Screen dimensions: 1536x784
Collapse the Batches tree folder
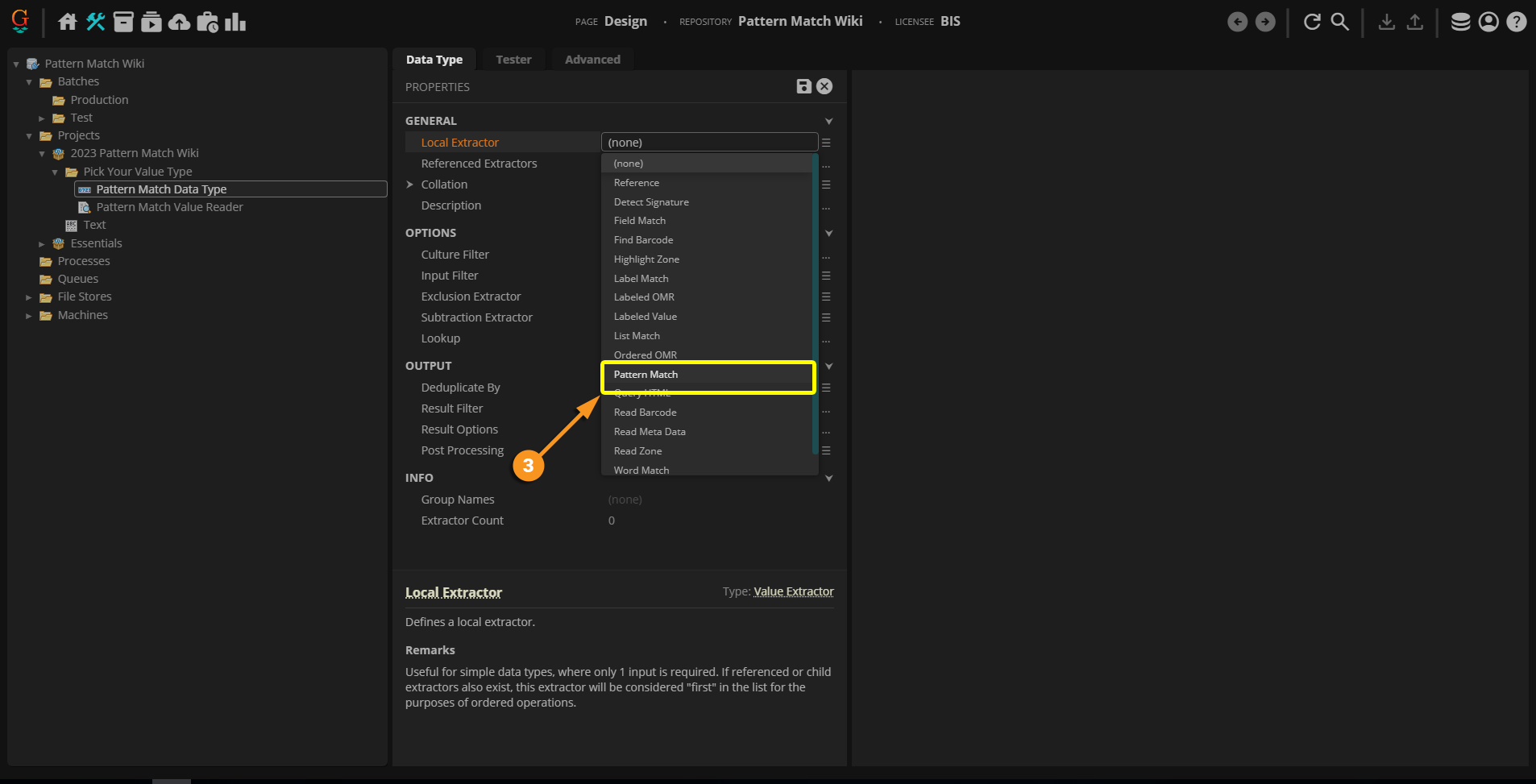[29, 82]
